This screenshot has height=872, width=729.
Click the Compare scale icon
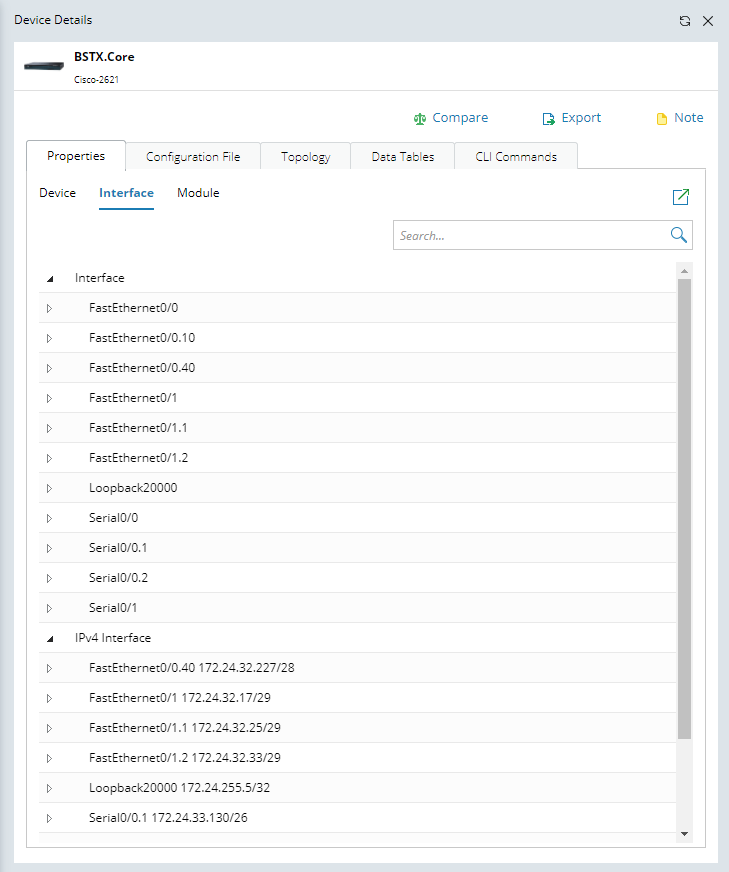(420, 118)
